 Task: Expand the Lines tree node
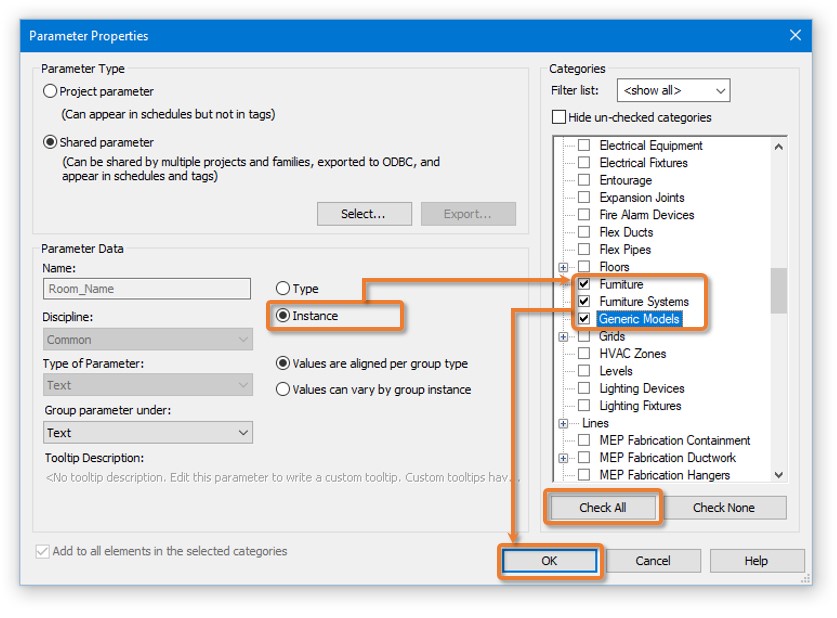tap(563, 423)
